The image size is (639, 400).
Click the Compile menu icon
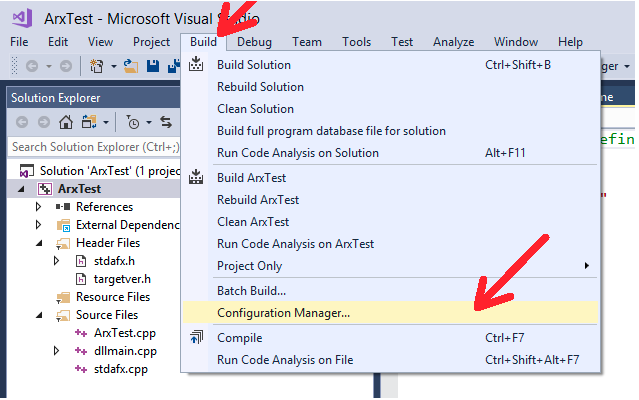coord(196,337)
